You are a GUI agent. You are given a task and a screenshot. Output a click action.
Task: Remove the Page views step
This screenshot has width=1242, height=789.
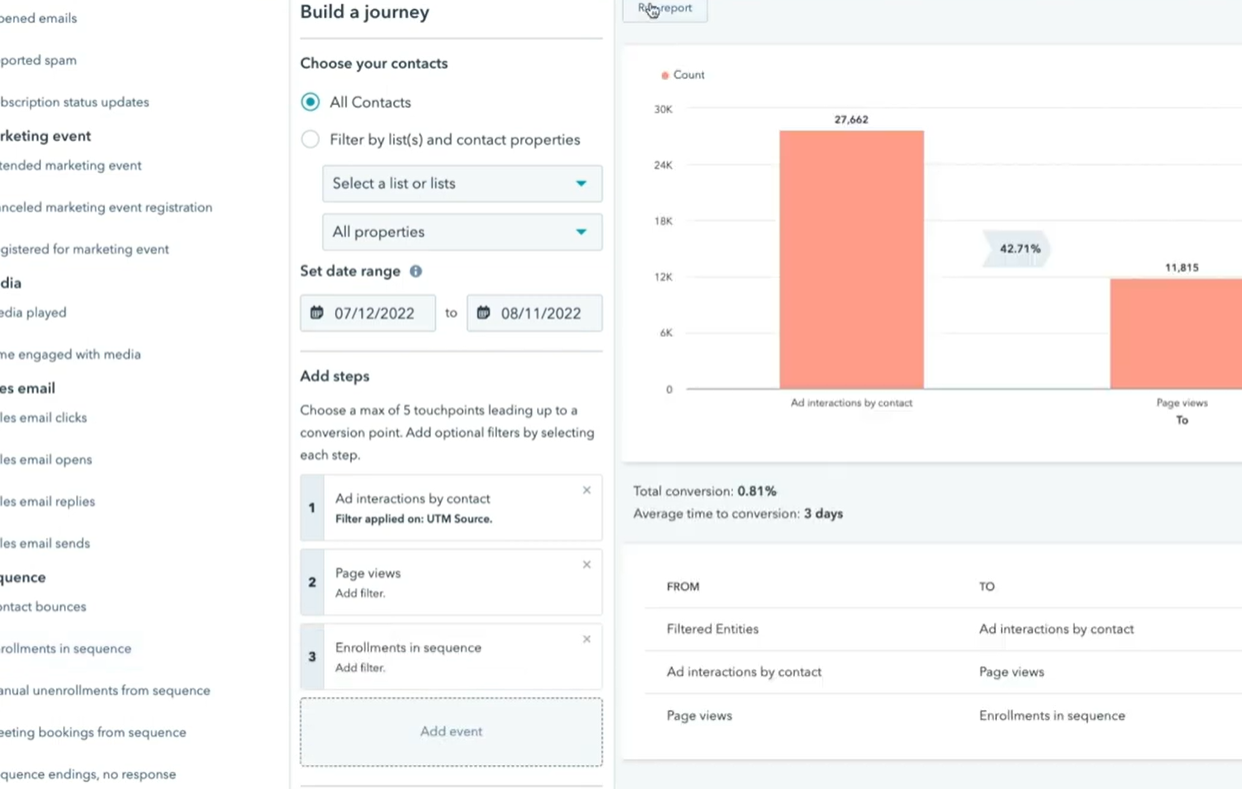point(587,565)
